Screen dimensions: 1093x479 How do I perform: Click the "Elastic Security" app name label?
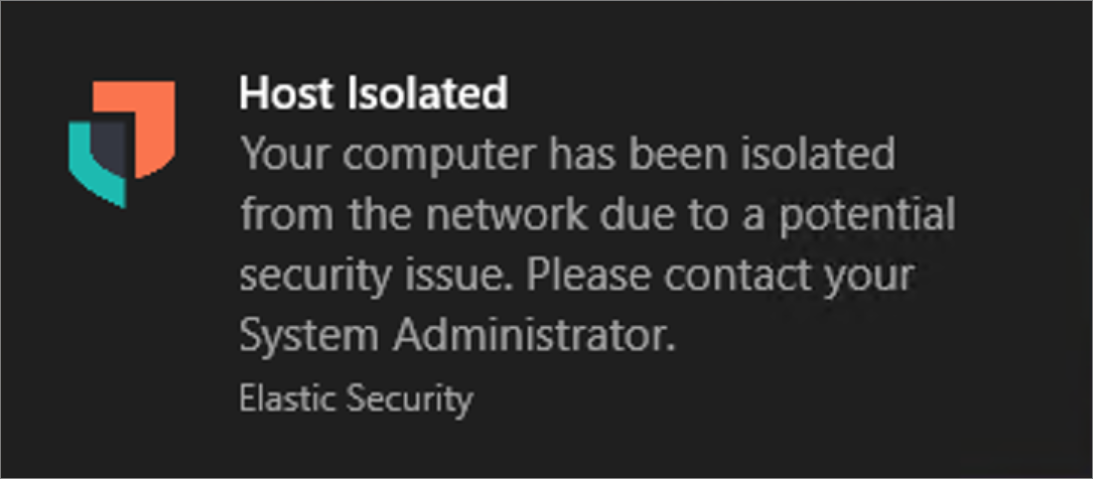click(355, 399)
